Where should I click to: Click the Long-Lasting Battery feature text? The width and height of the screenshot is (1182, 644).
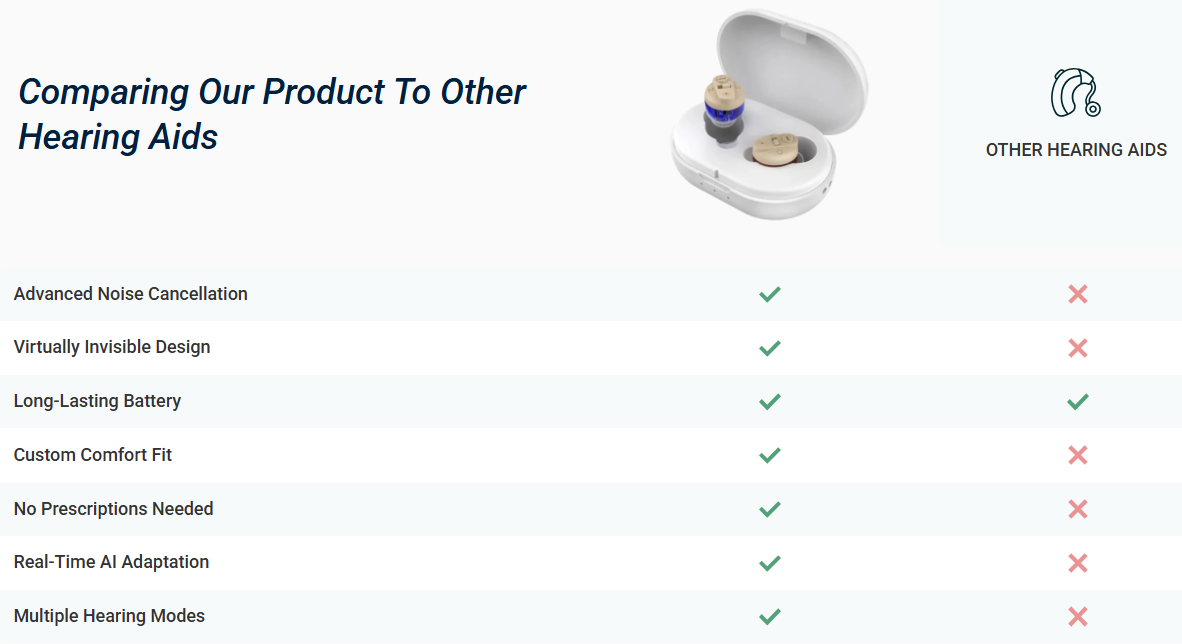[97, 401]
